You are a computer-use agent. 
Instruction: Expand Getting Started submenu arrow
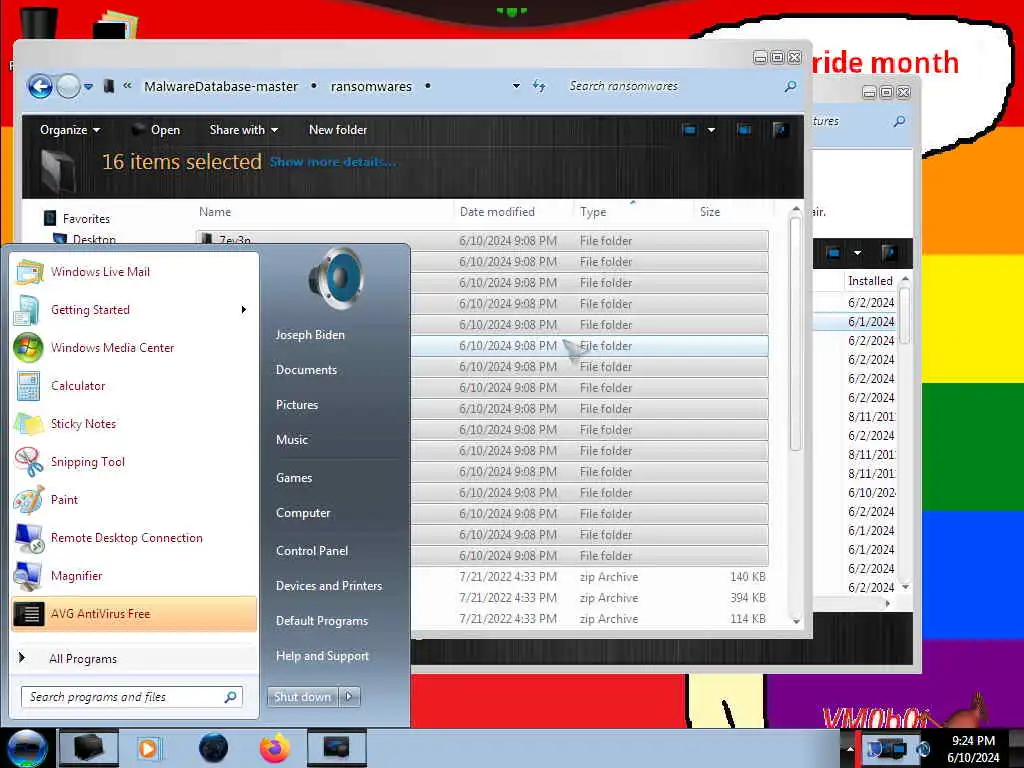[244, 310]
